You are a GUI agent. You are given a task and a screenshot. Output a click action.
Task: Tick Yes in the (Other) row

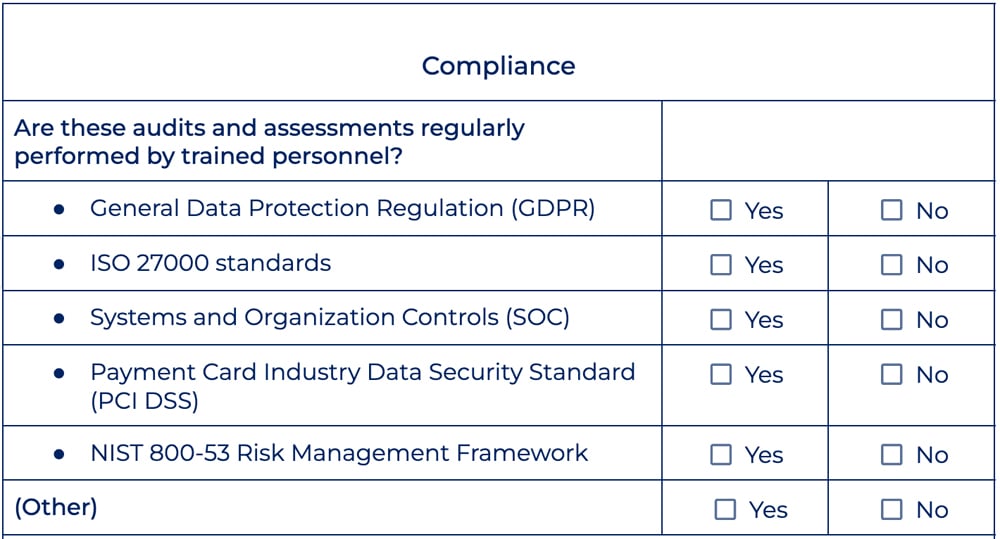(725, 509)
